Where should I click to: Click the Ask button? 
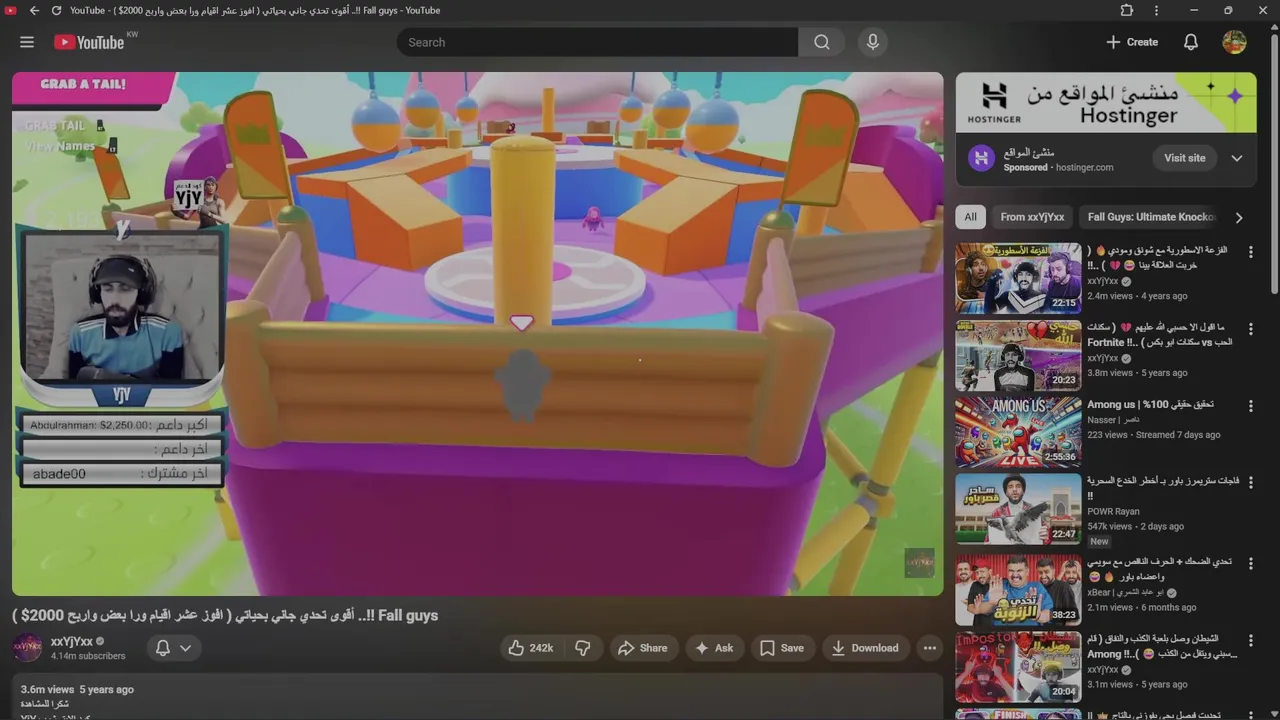pyautogui.click(x=714, y=648)
